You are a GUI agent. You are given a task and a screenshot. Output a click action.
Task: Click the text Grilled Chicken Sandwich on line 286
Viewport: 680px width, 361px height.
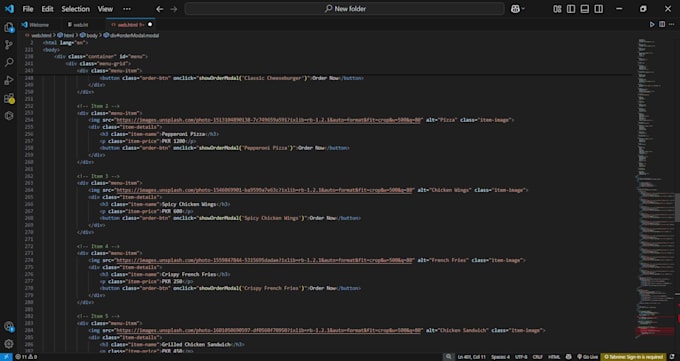click(196, 345)
